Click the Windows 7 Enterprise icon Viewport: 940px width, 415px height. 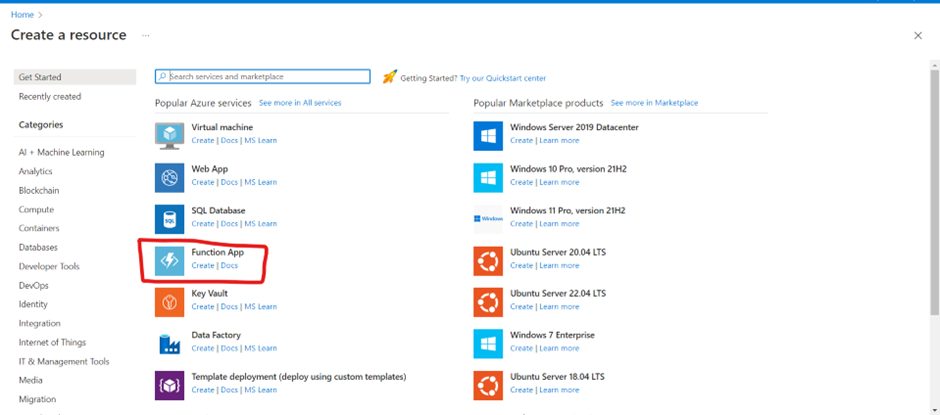488,344
